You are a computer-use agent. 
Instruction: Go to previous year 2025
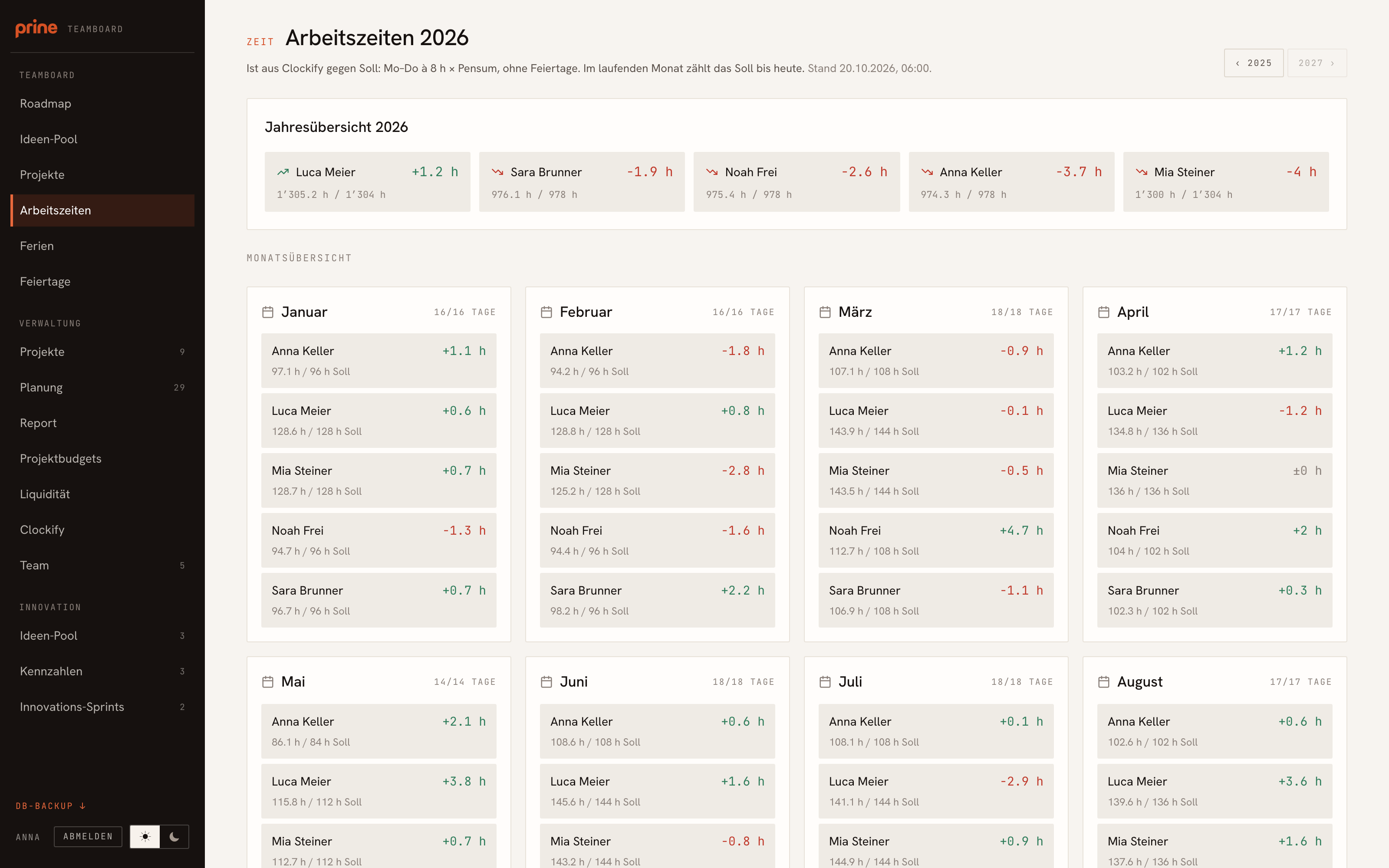tap(1254, 63)
